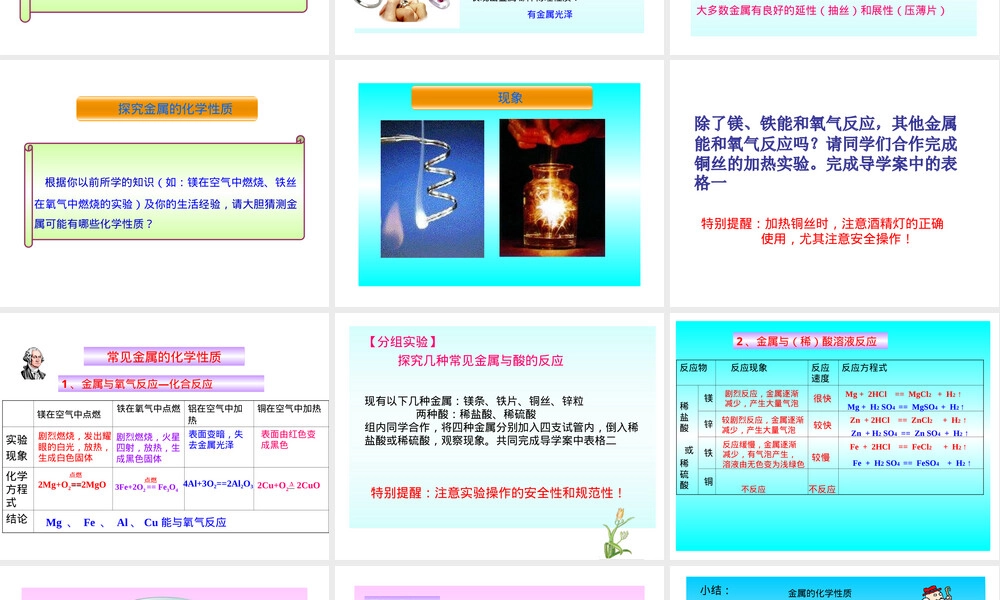Click the row label 实验现象
The height and width of the screenshot is (600, 1000).
[17, 448]
